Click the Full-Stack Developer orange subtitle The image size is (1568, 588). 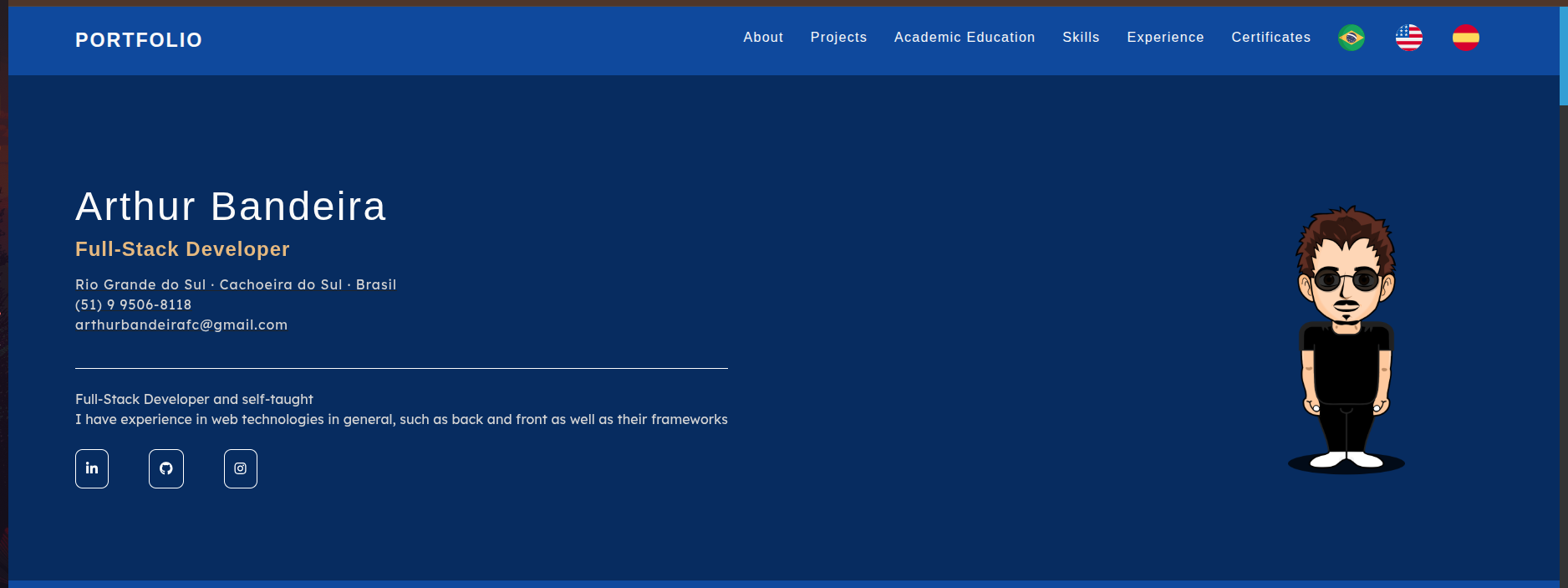(182, 249)
